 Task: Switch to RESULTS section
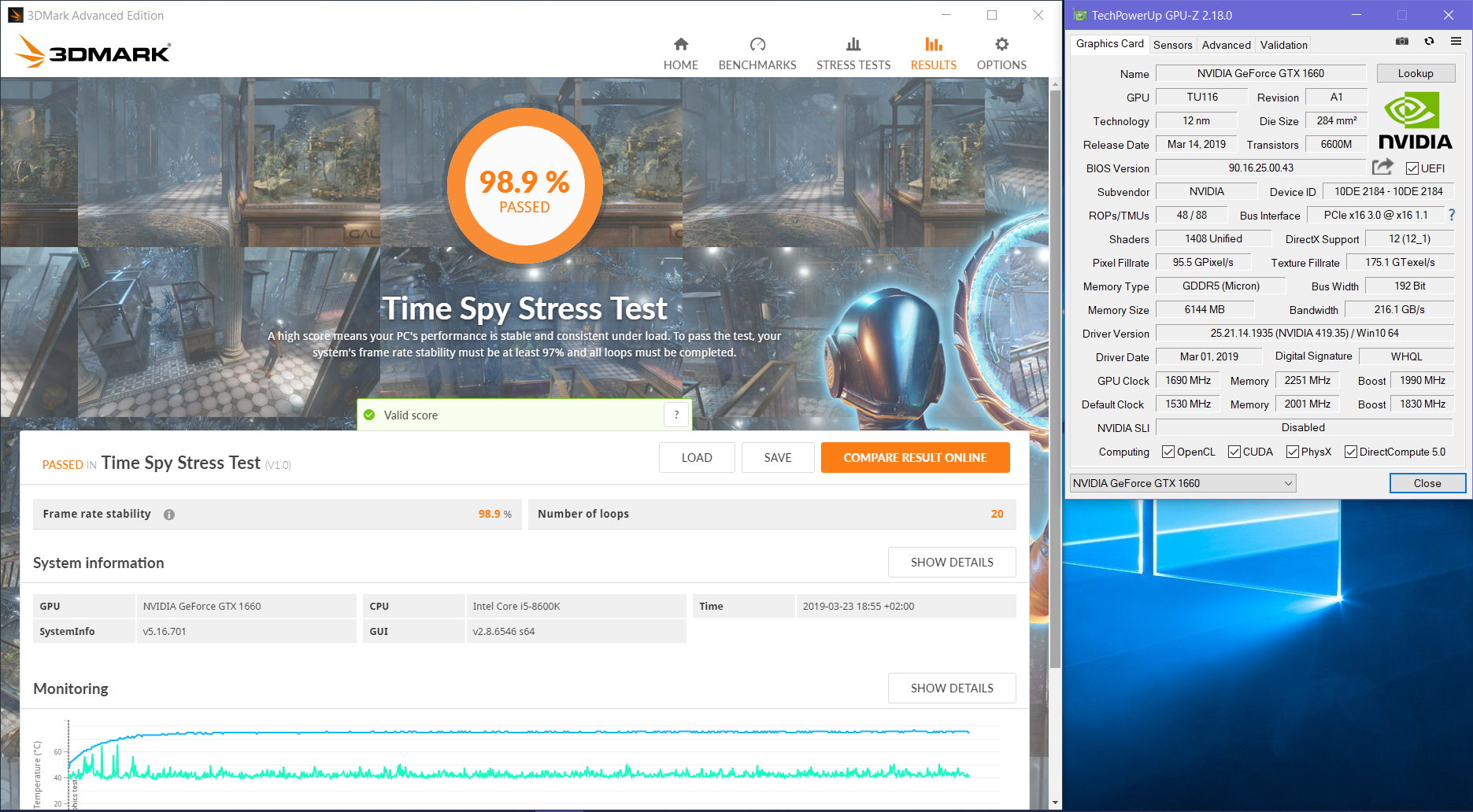[x=934, y=54]
